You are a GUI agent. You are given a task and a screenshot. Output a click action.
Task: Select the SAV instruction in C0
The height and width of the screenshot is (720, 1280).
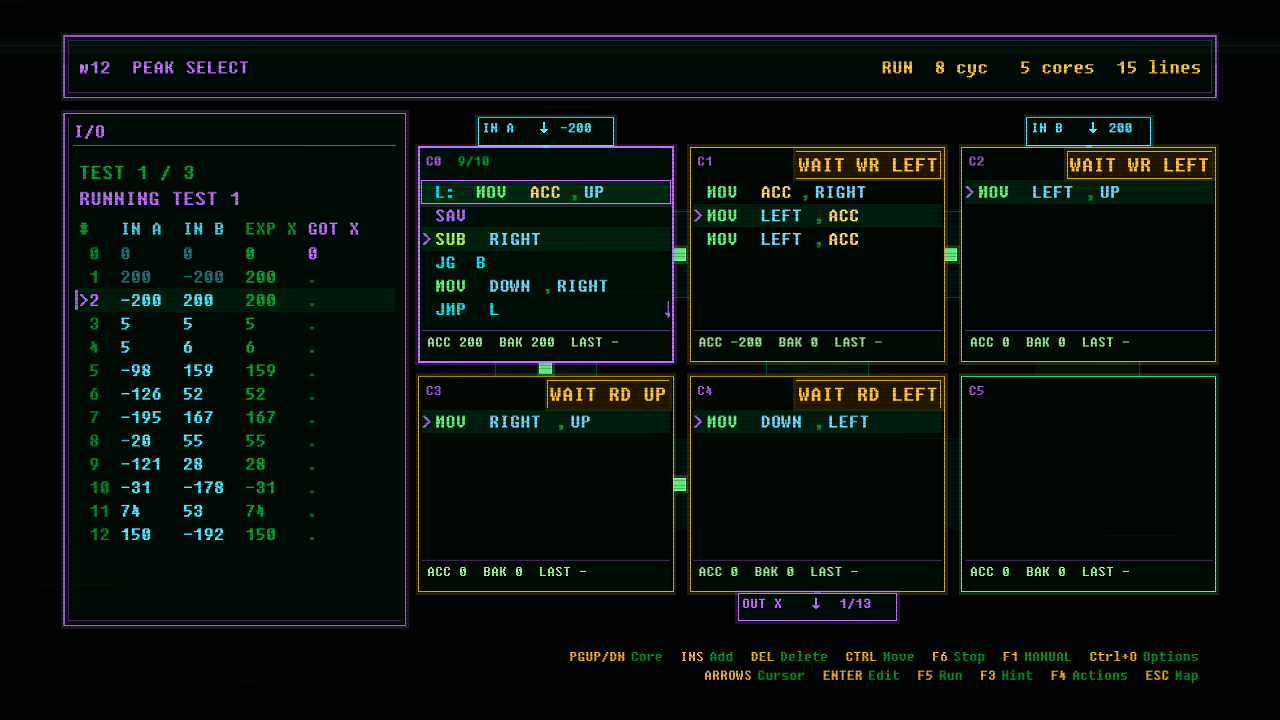(546, 216)
